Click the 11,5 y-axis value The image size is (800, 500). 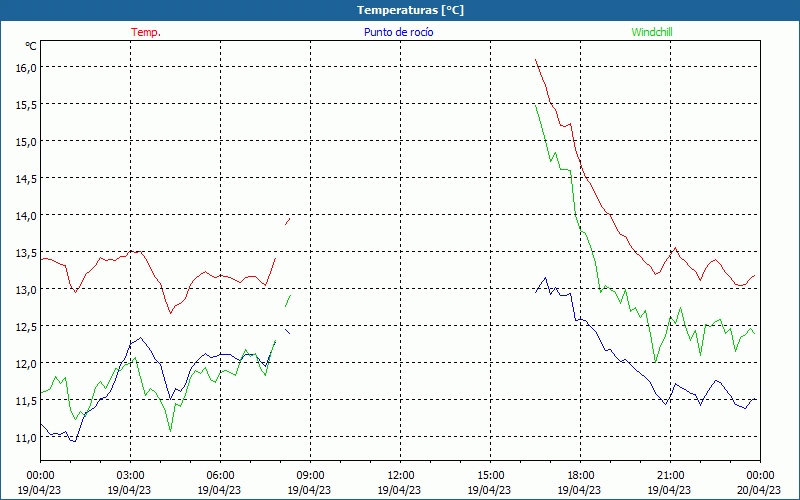click(26, 401)
